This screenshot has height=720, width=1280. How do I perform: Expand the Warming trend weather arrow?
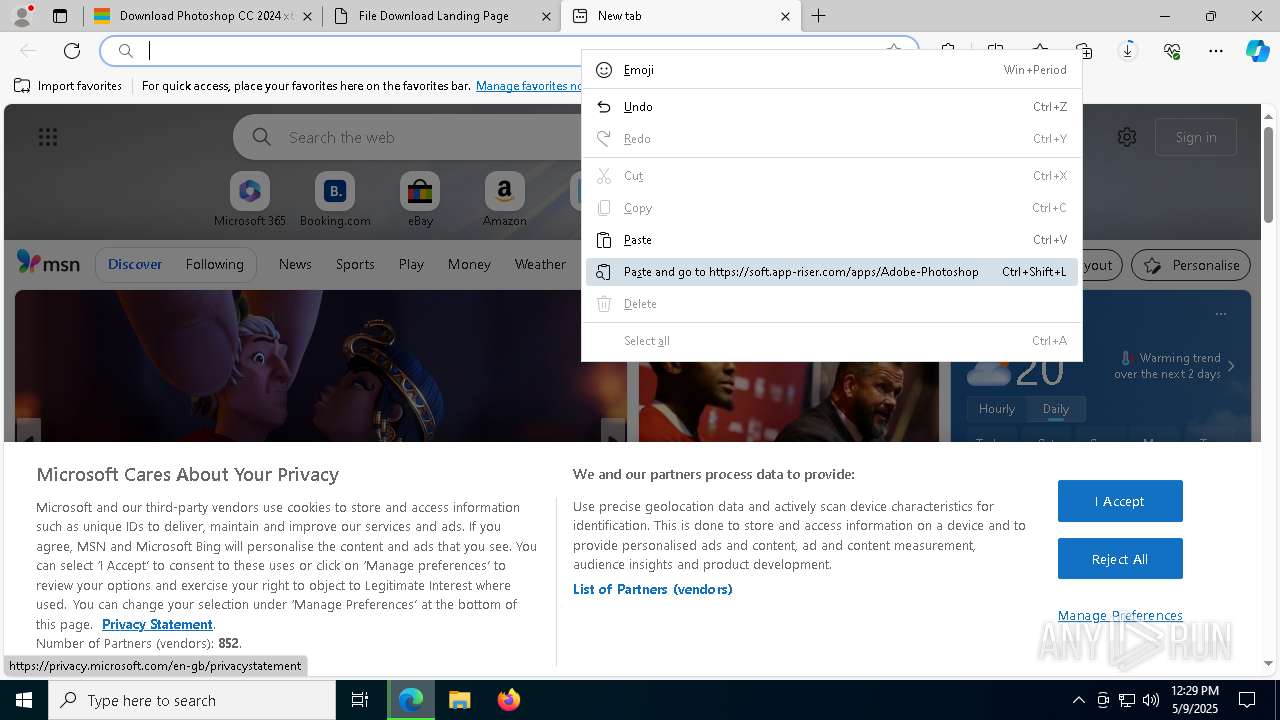coord(1231,366)
